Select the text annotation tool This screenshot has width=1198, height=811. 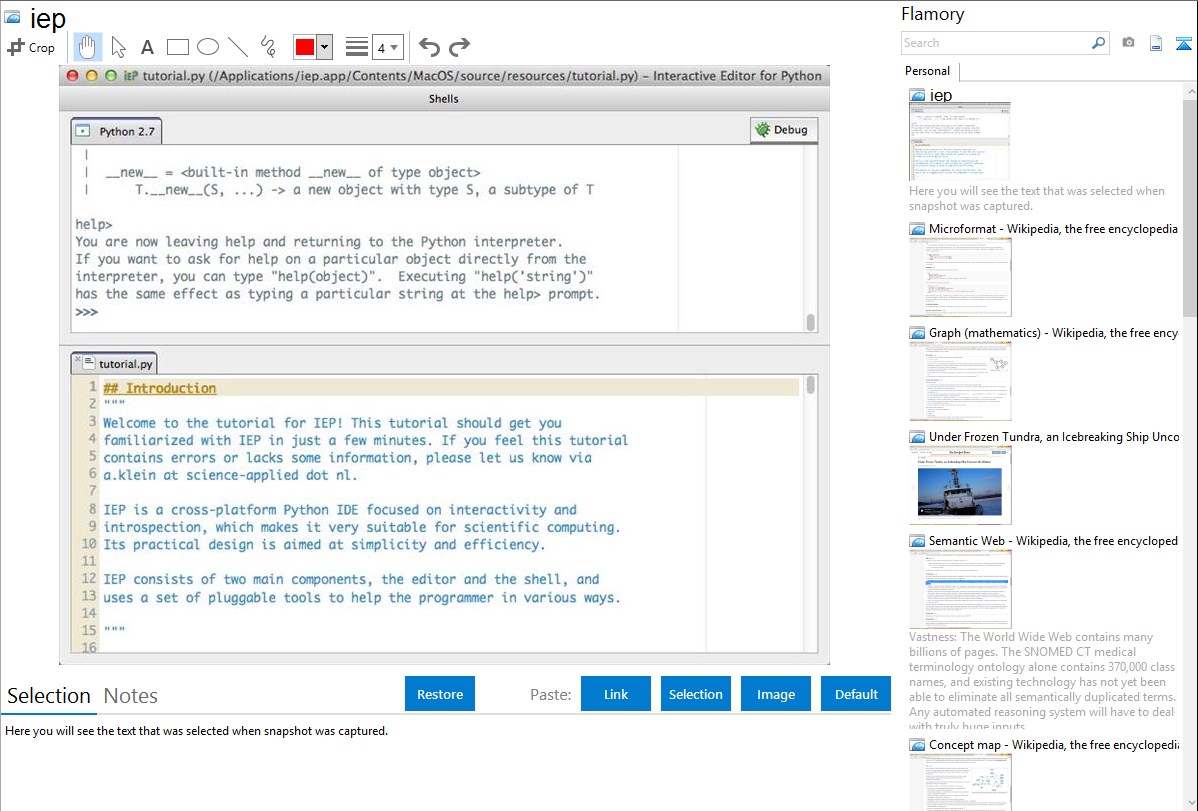click(147, 47)
